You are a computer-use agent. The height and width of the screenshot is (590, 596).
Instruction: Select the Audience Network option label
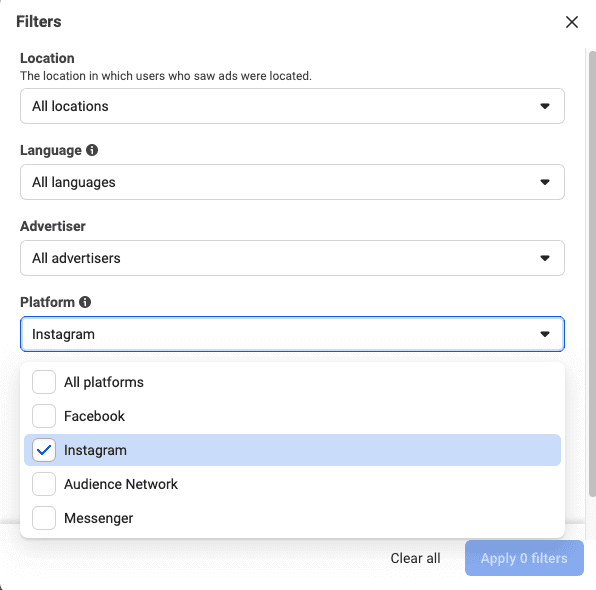point(121,484)
